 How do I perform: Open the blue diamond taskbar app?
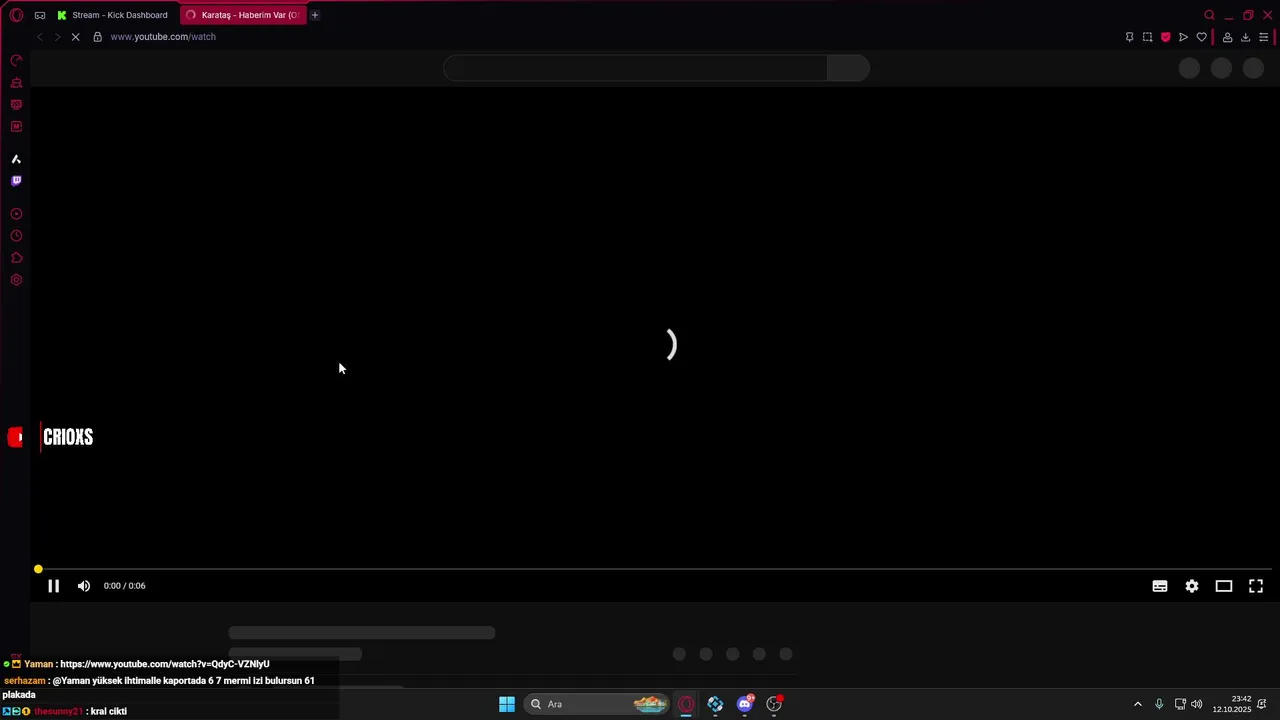[715, 704]
